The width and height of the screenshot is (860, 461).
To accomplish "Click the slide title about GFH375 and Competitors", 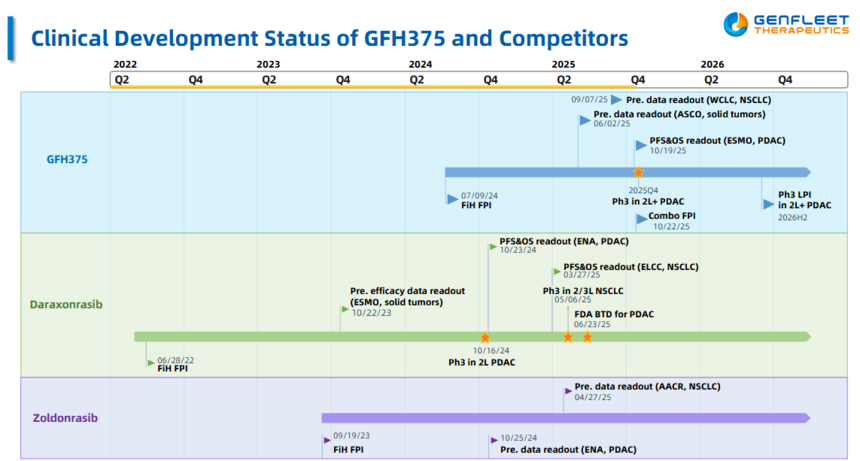I will pos(329,38).
